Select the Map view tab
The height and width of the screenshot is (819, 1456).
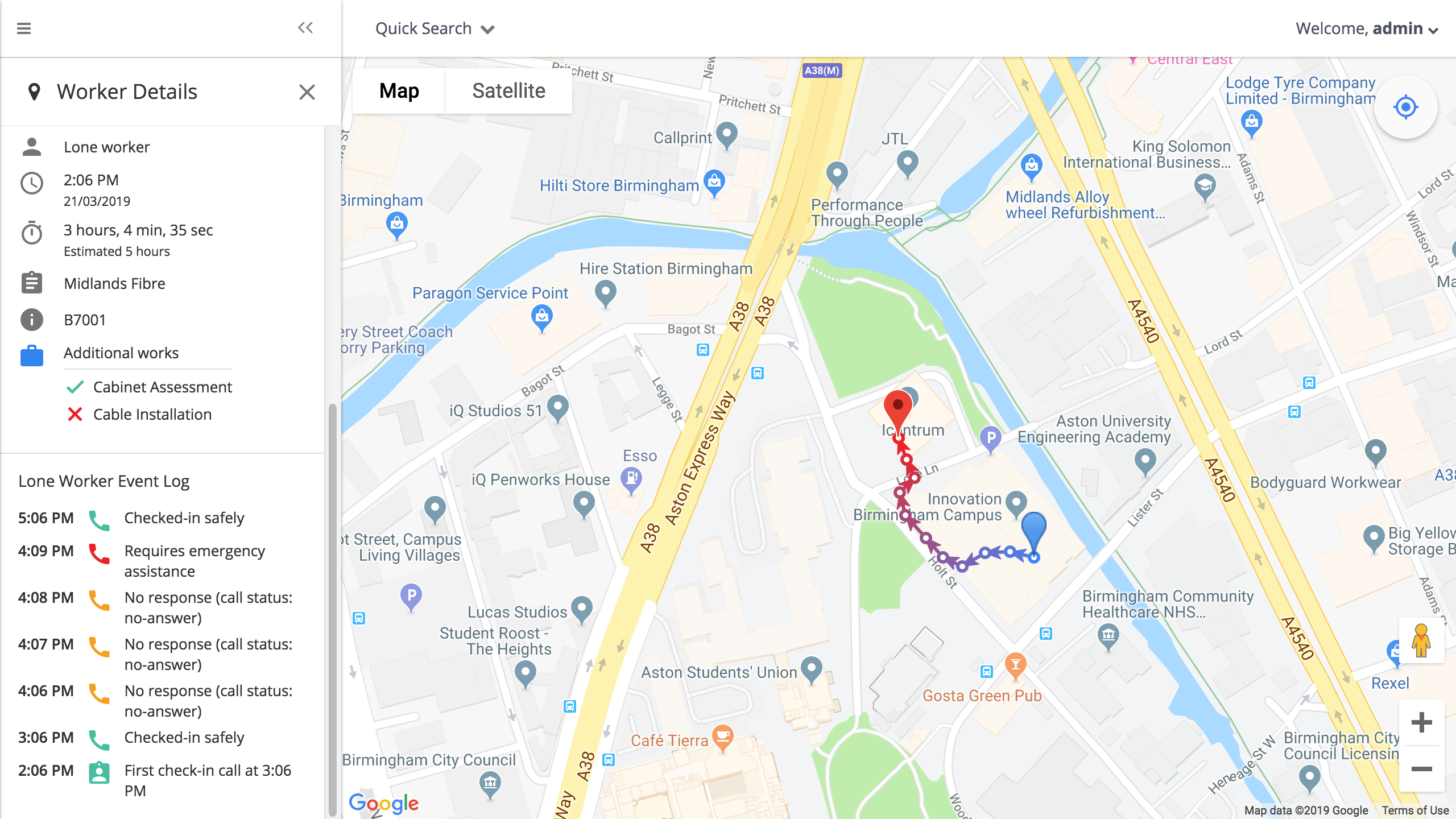[399, 91]
